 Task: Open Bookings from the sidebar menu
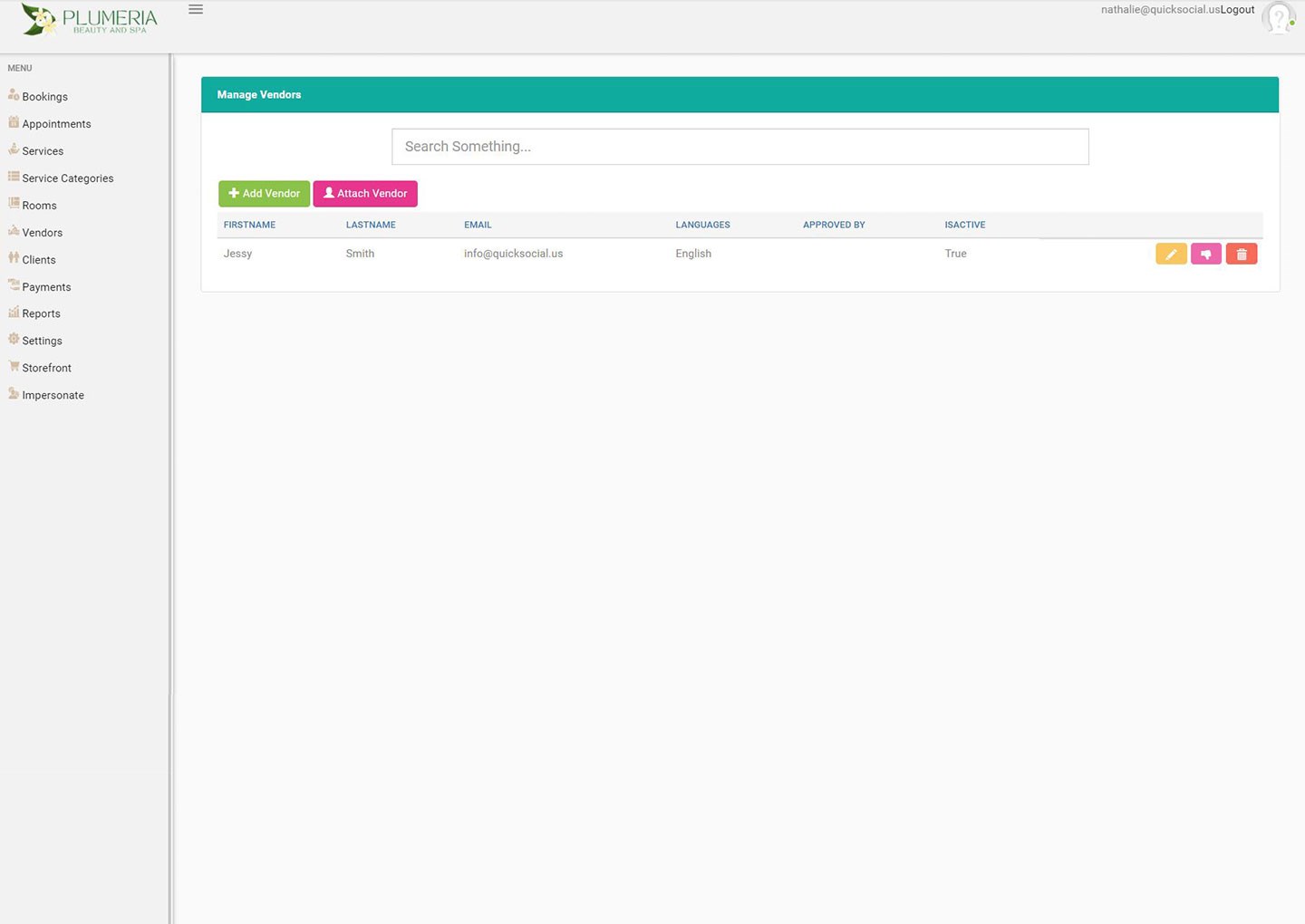tap(44, 97)
